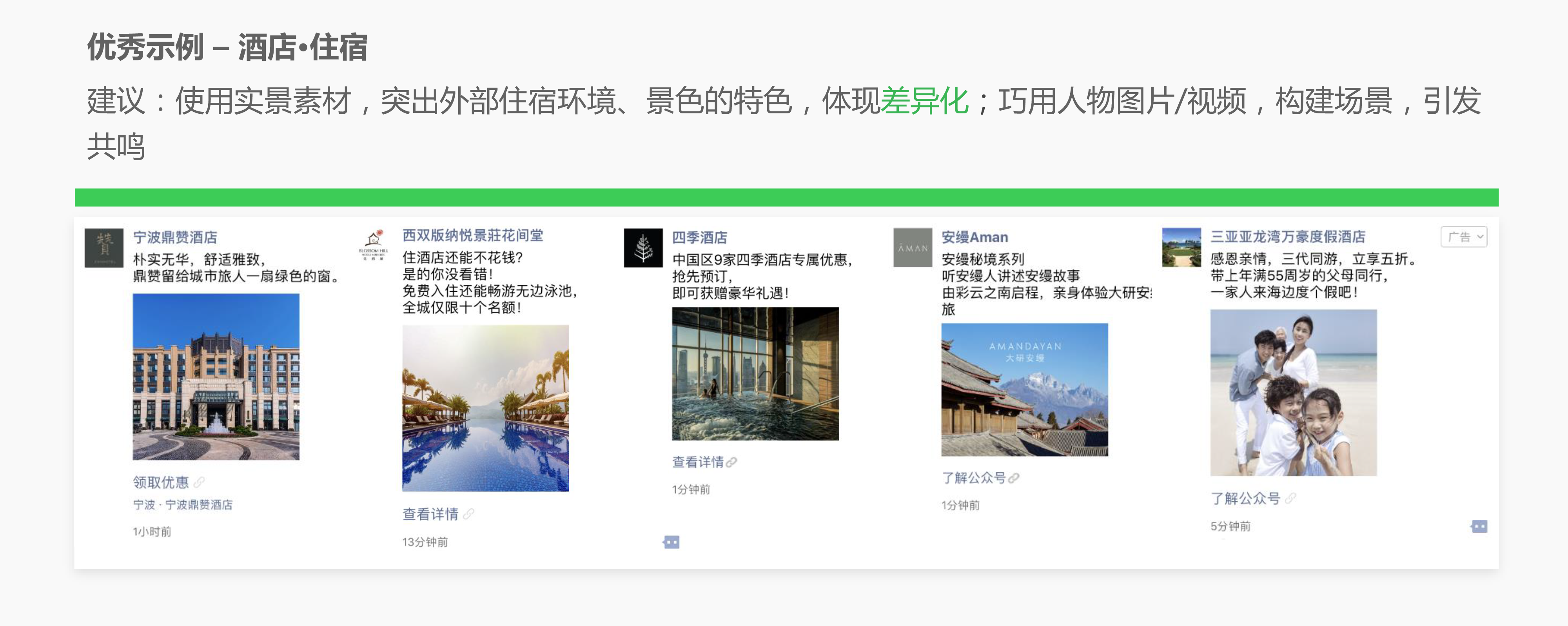Click 查看详情 under the indoor pool photo
The width and height of the screenshot is (1568, 626).
pyautogui.click(x=698, y=462)
